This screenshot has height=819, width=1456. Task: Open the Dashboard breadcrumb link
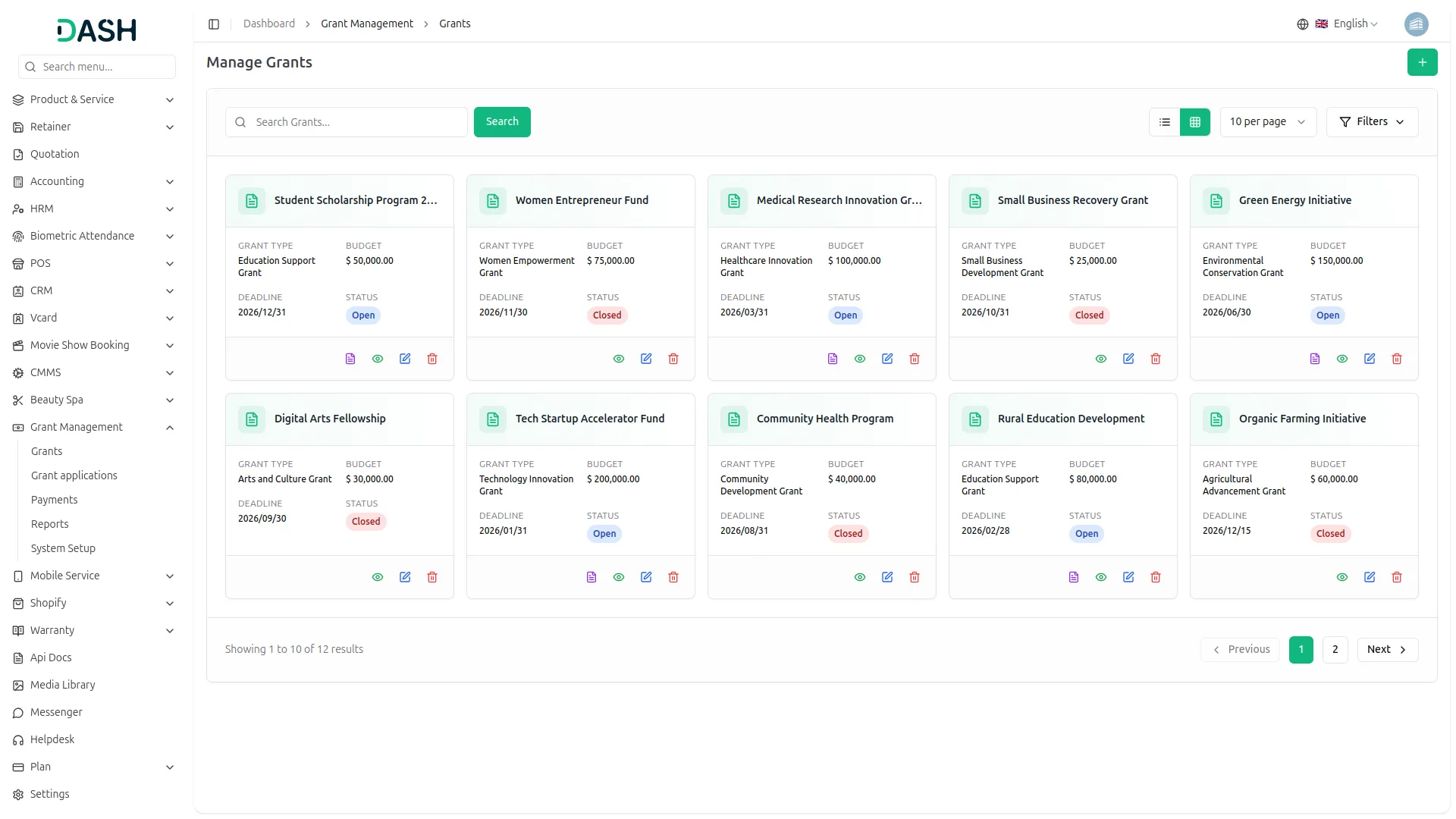point(269,24)
